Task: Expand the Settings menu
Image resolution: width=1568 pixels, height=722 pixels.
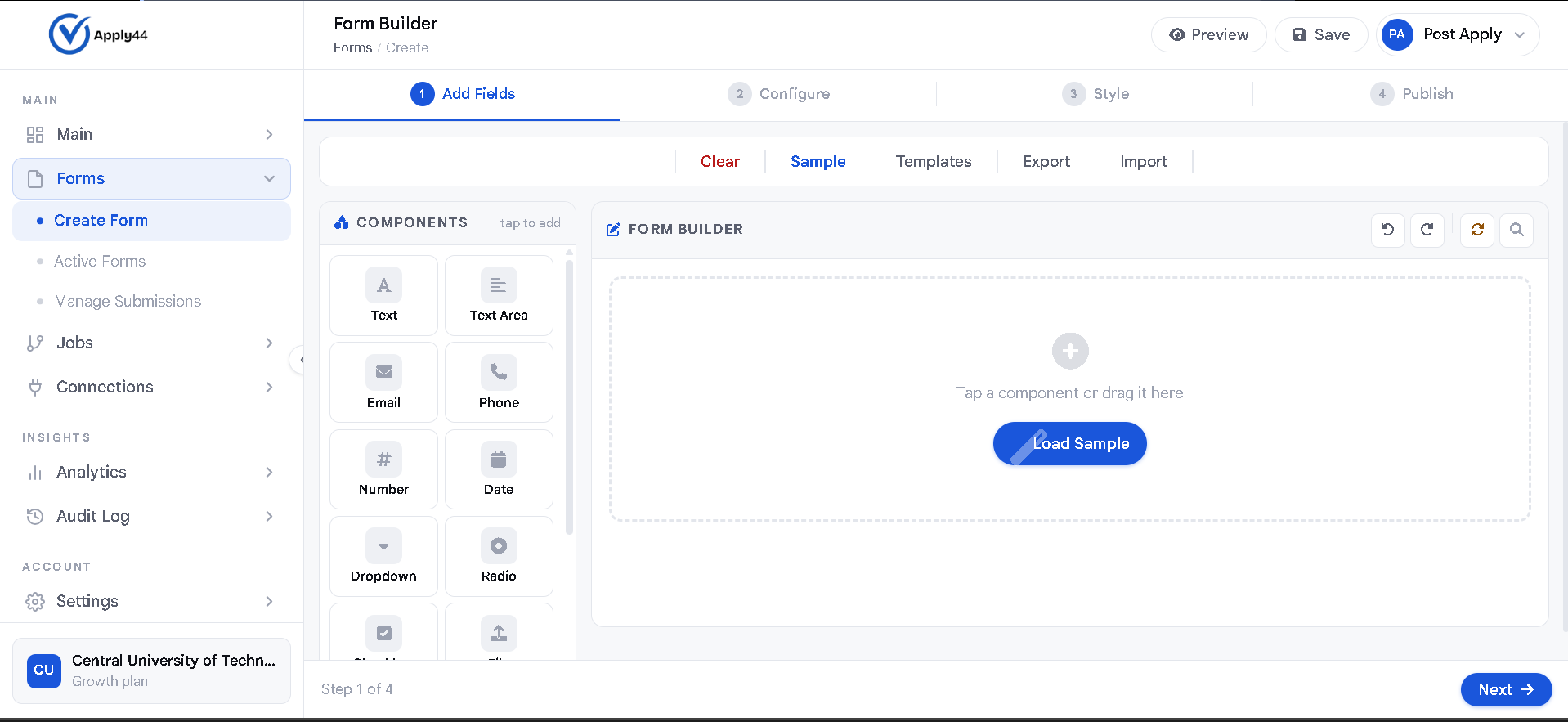Action: point(152,601)
